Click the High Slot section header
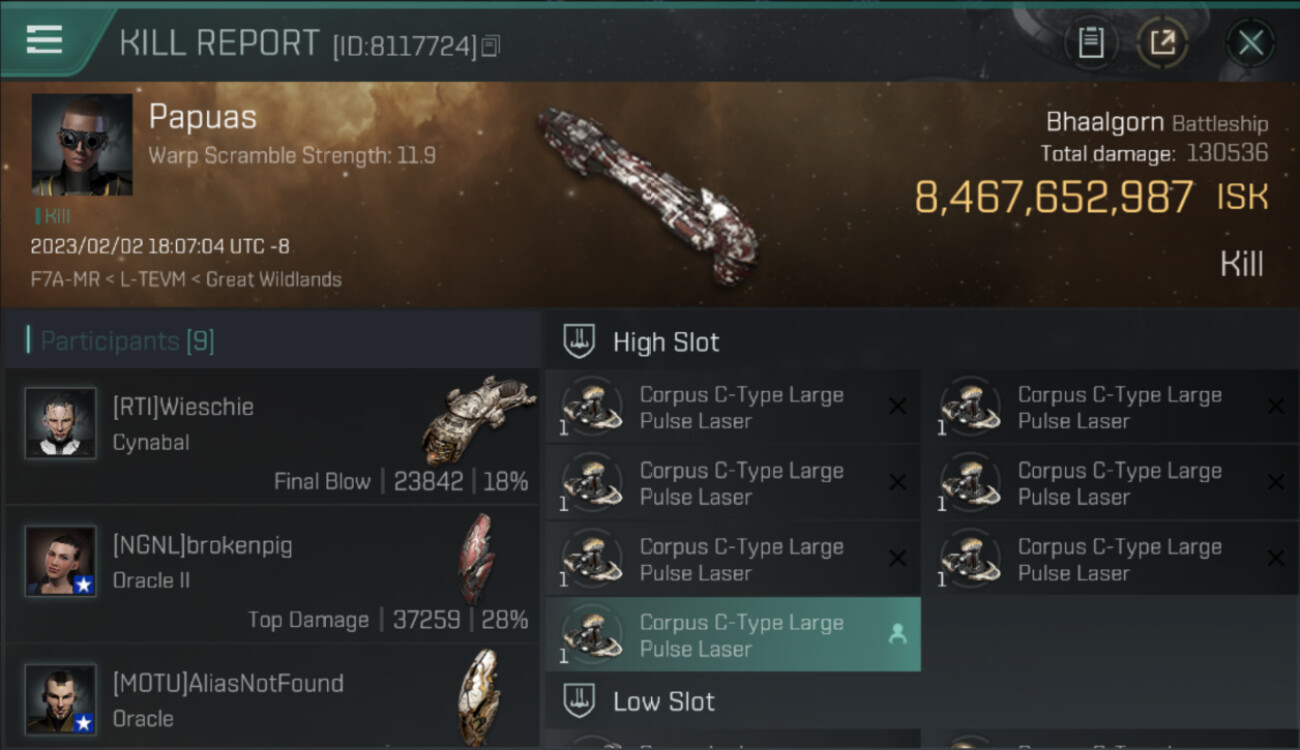 click(x=666, y=342)
